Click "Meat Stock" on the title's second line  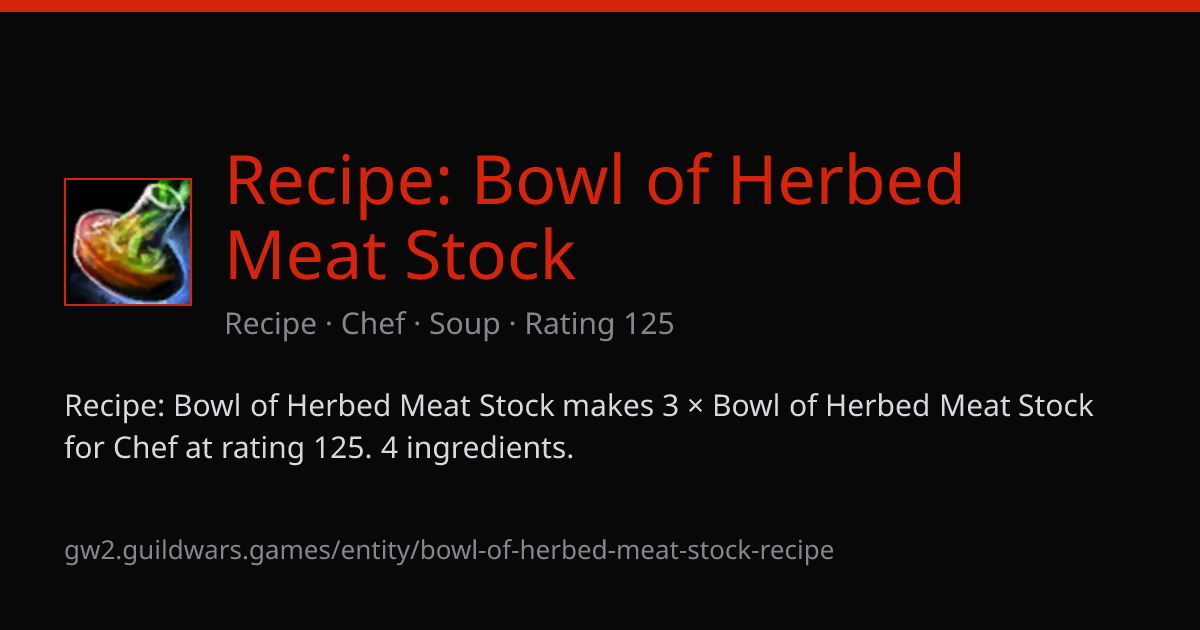click(401, 255)
